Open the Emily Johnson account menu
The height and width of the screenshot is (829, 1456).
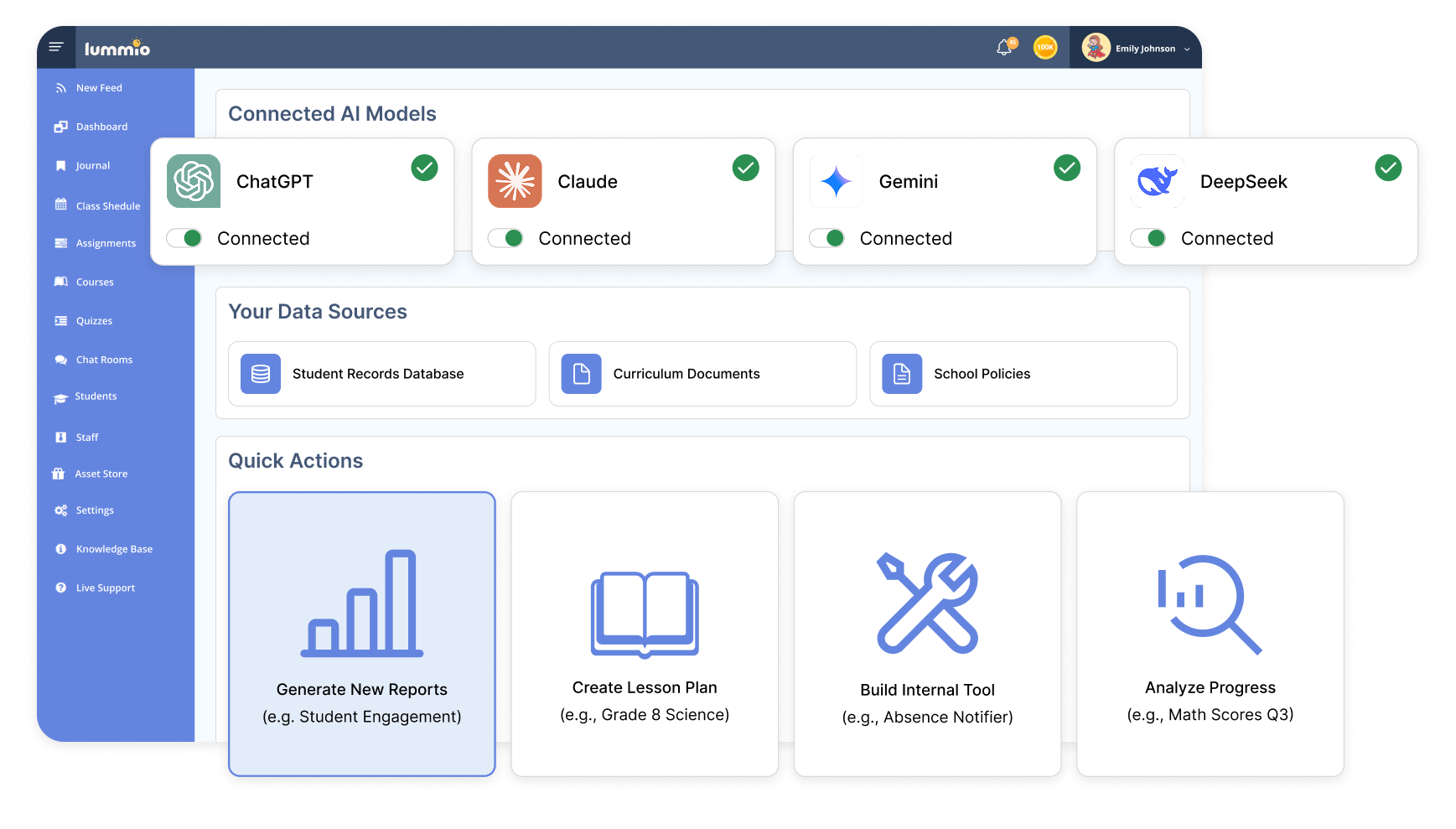[1143, 48]
